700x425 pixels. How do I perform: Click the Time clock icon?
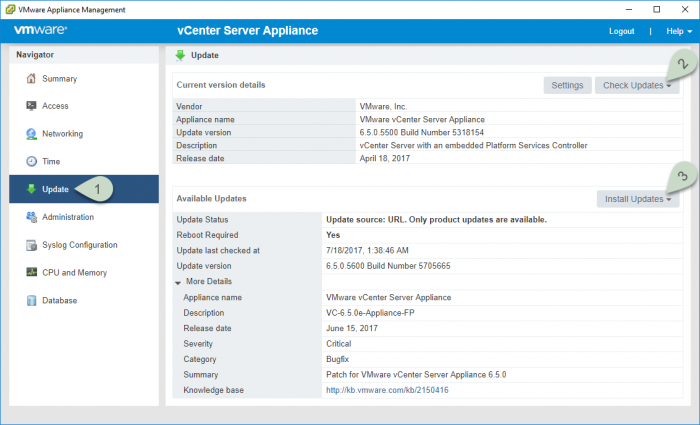point(31,161)
